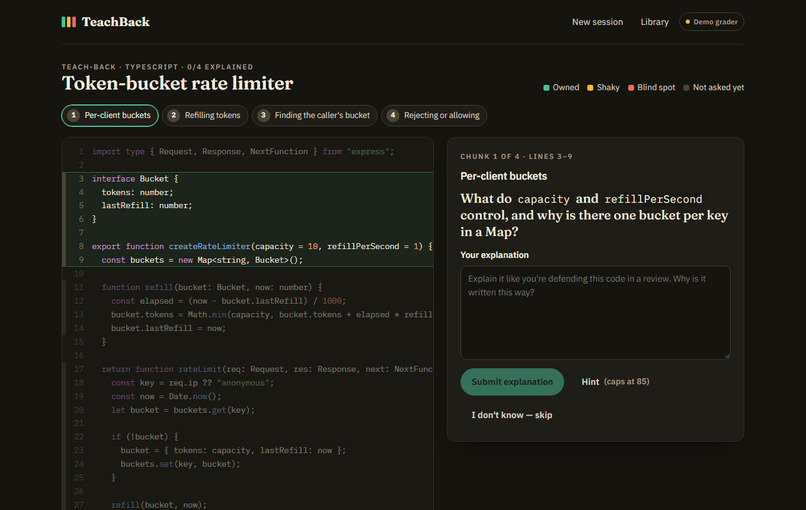The height and width of the screenshot is (510, 806).
Task: Click the 'Token-bucket rate limiter' heading
Action: pos(177,83)
